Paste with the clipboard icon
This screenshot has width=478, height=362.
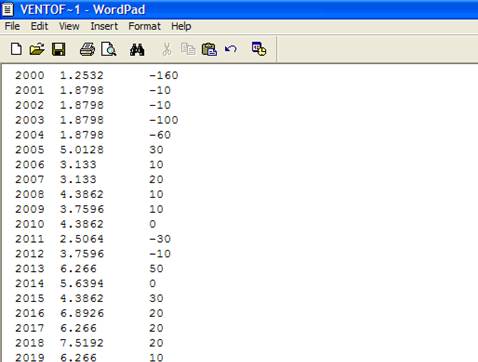click(209, 49)
